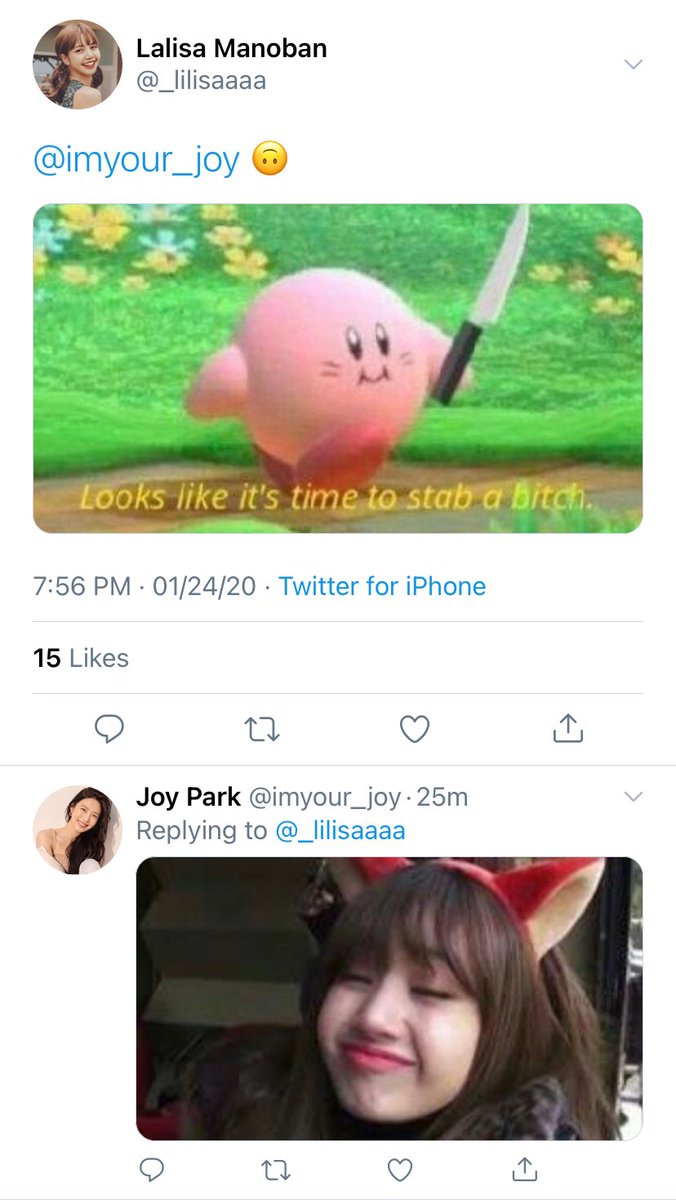
Task: Reply to Joy Park's tweet
Action: pyautogui.click(x=152, y=1168)
